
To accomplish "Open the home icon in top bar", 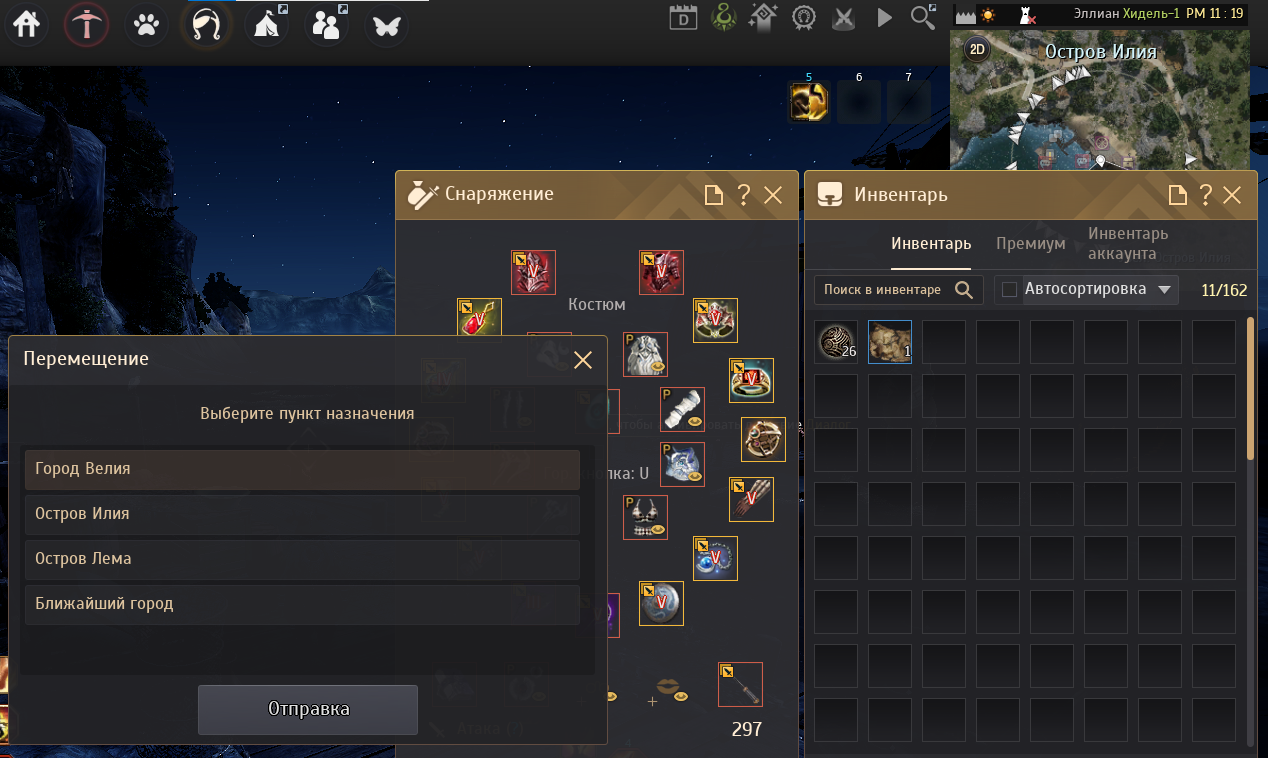I will (26, 25).
